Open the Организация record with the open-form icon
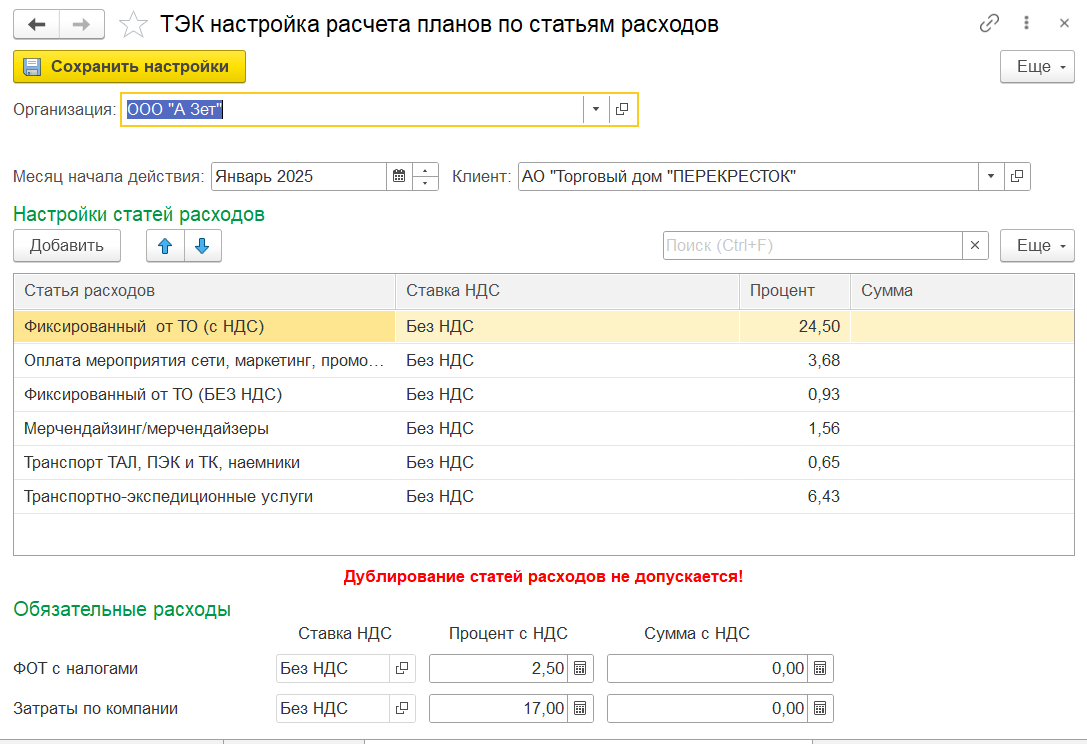 (x=622, y=109)
